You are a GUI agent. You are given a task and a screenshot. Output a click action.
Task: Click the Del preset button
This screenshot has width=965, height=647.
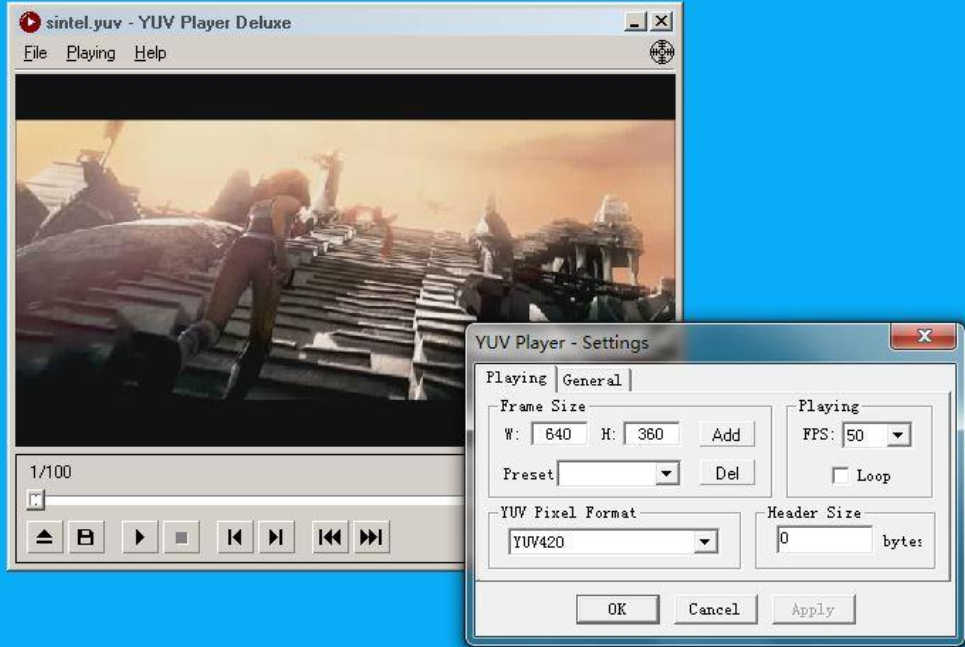pyautogui.click(x=726, y=473)
